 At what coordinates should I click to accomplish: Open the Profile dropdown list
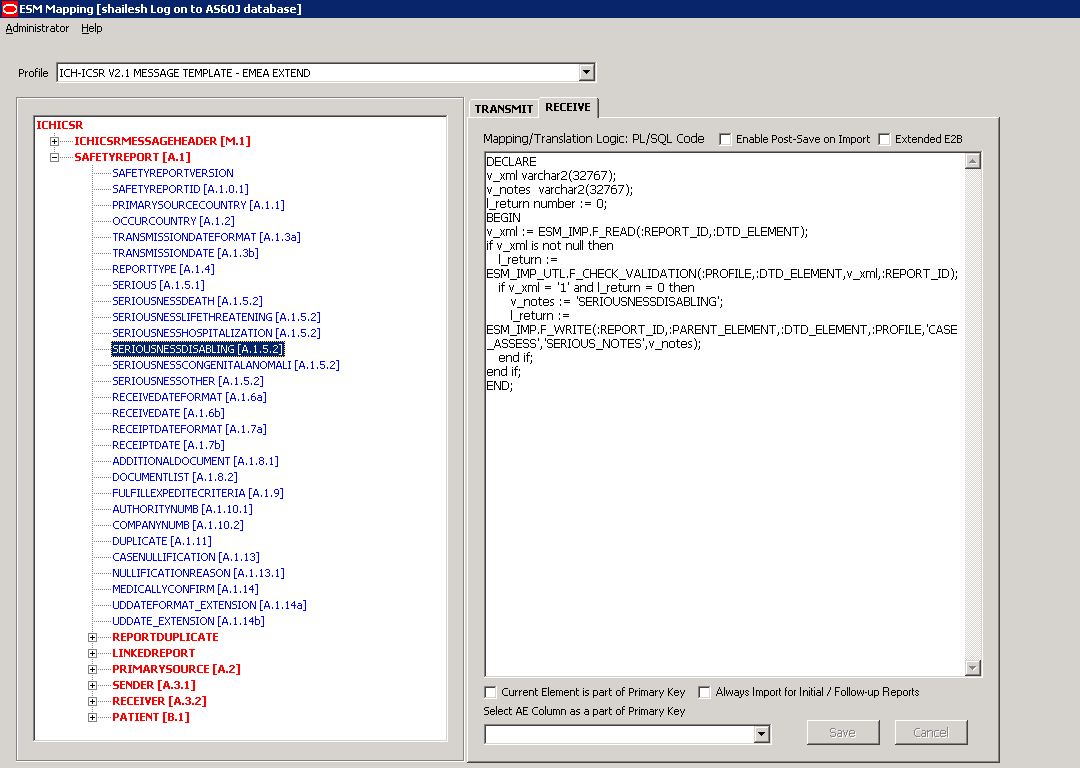[x=586, y=72]
